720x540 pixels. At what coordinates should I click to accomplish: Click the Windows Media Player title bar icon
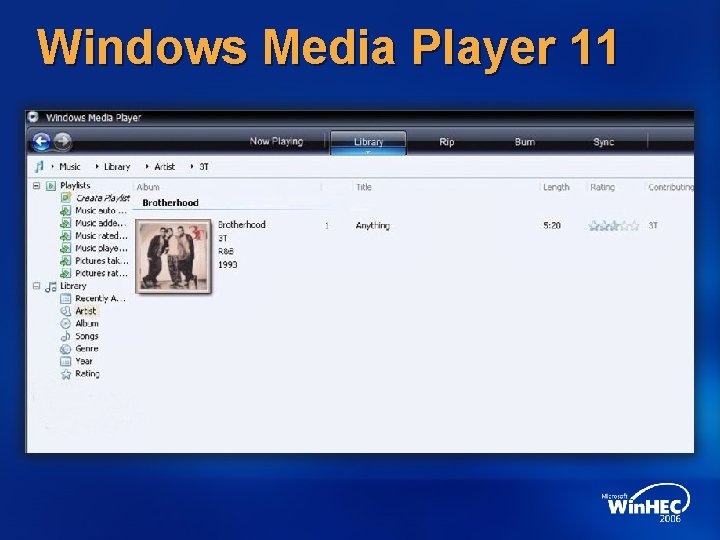(x=33, y=117)
